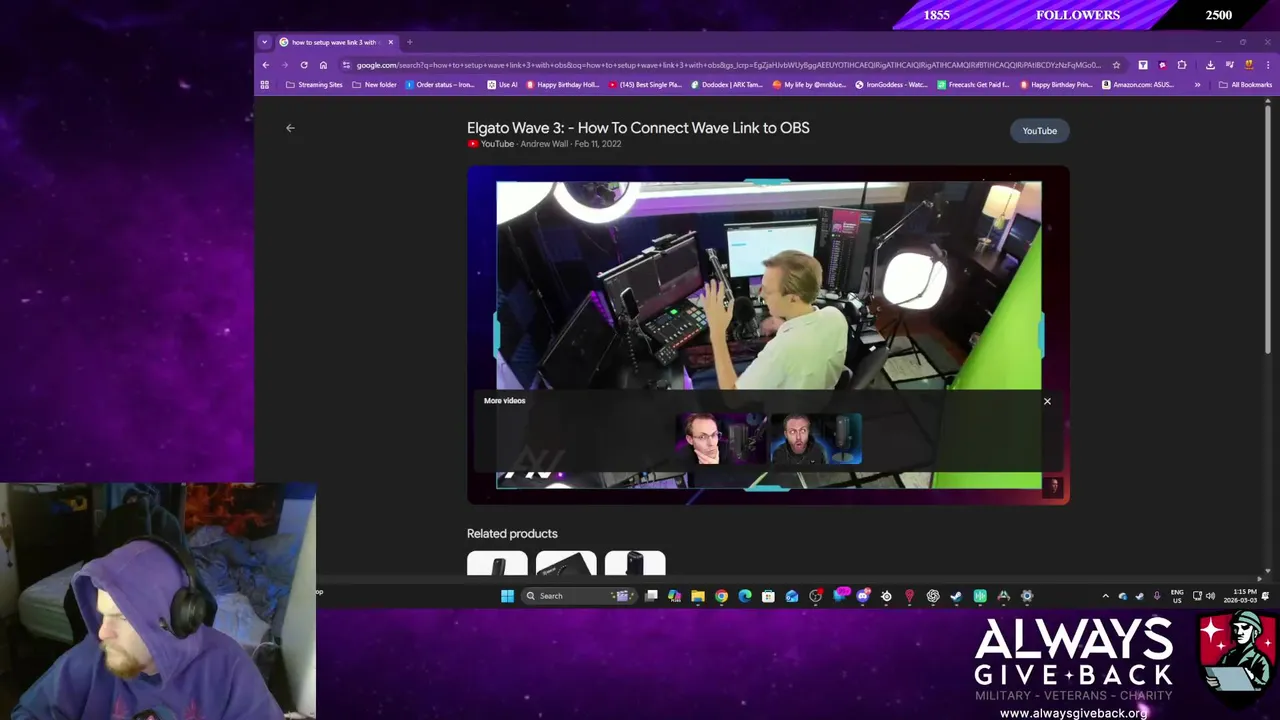Screen dimensions: 1280x720
Task: Open the Streaming Sites bookmark folder
Action: 314,85
